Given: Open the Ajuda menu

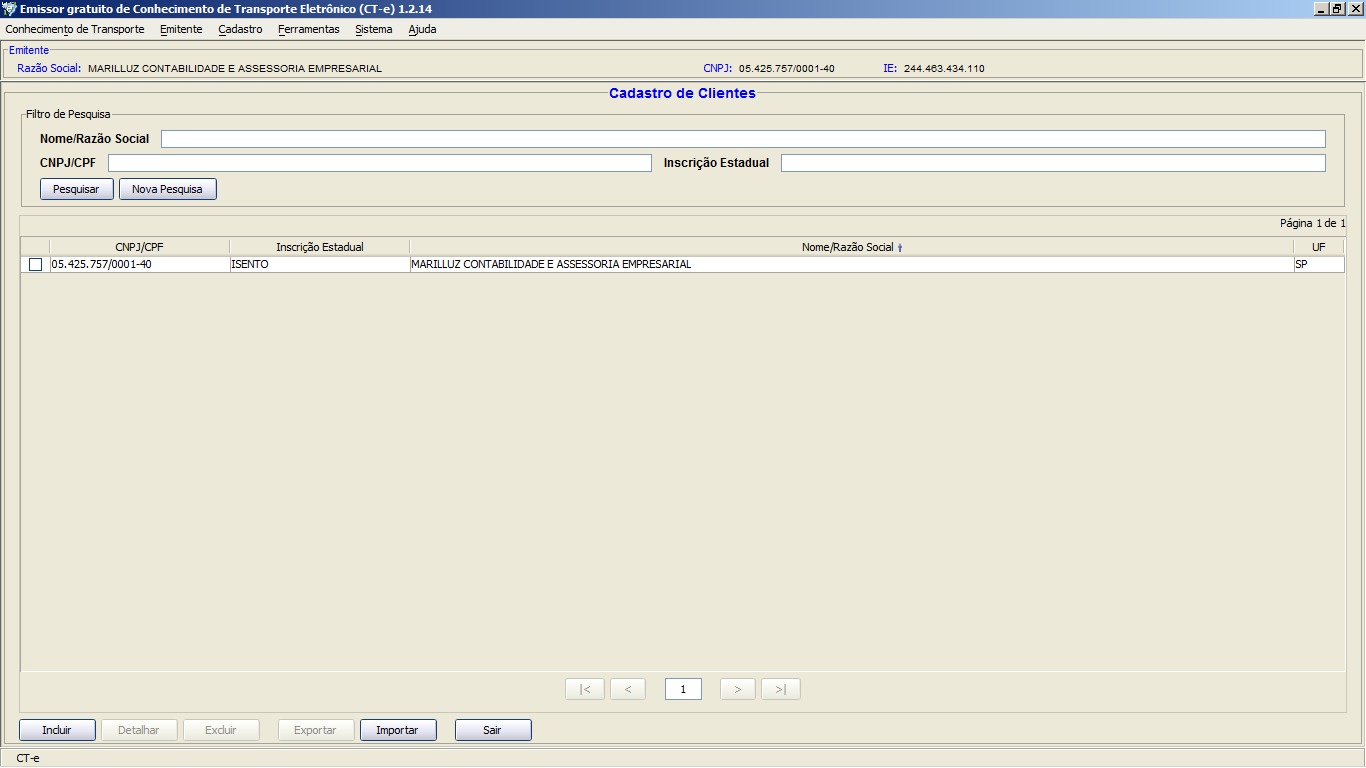Looking at the screenshot, I should 422,29.
